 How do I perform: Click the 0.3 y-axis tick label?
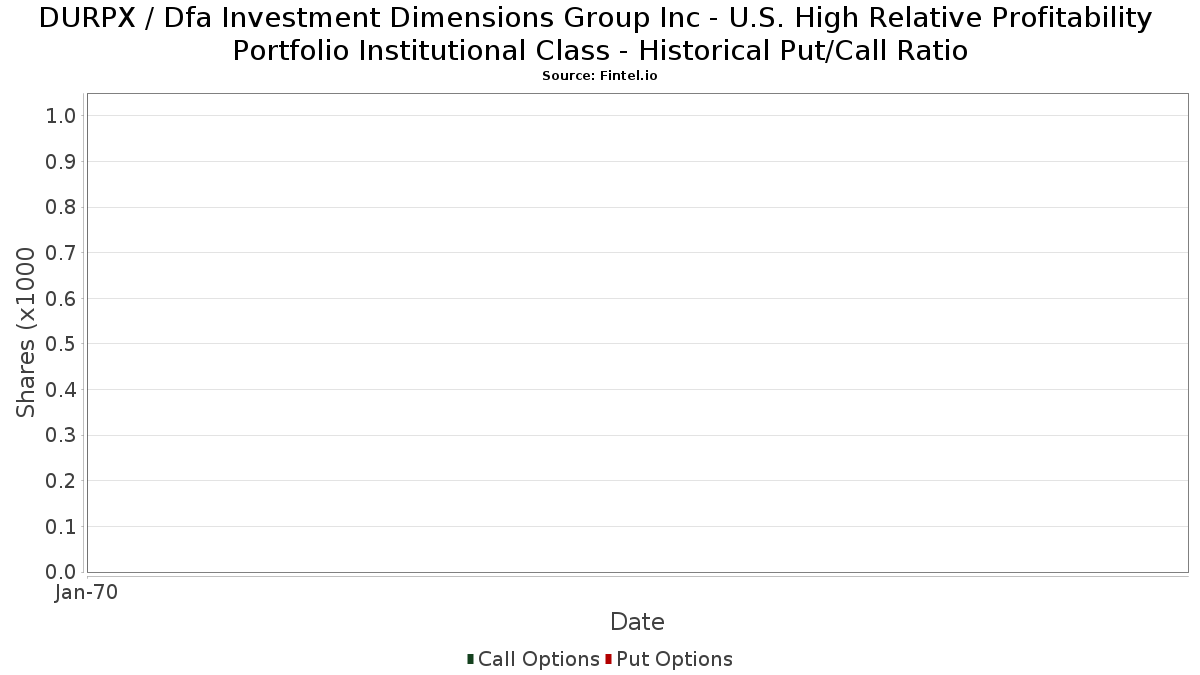(61, 435)
